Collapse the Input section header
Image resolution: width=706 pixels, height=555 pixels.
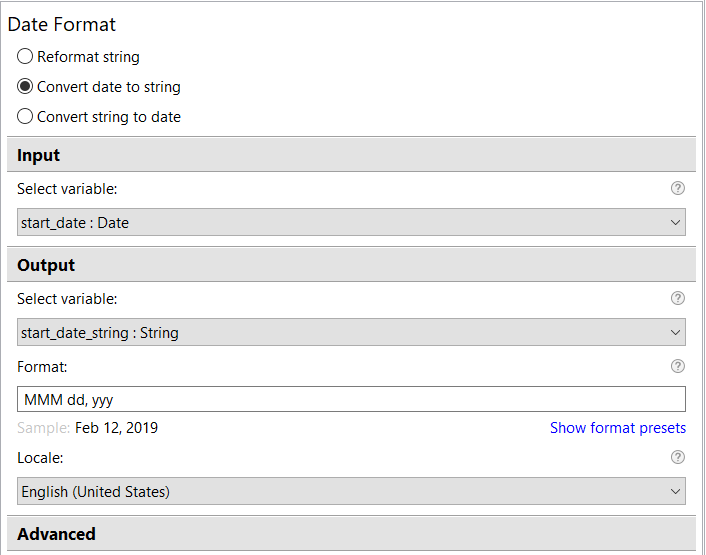coord(351,155)
